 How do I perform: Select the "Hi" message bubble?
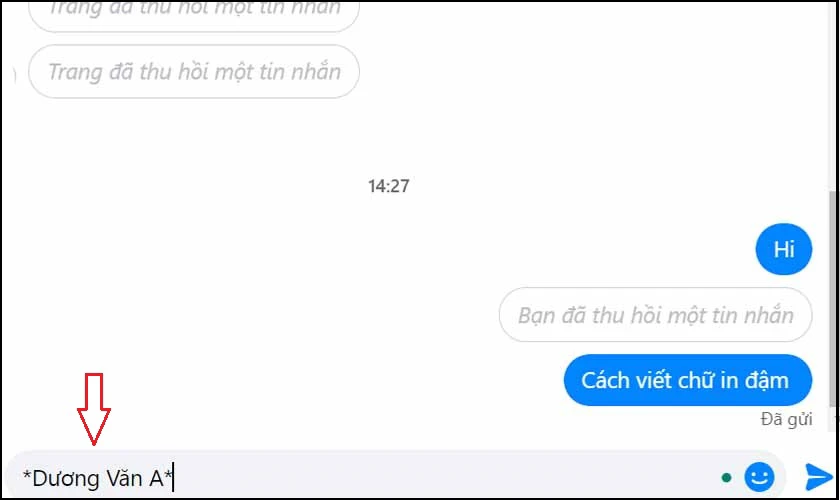tap(784, 249)
